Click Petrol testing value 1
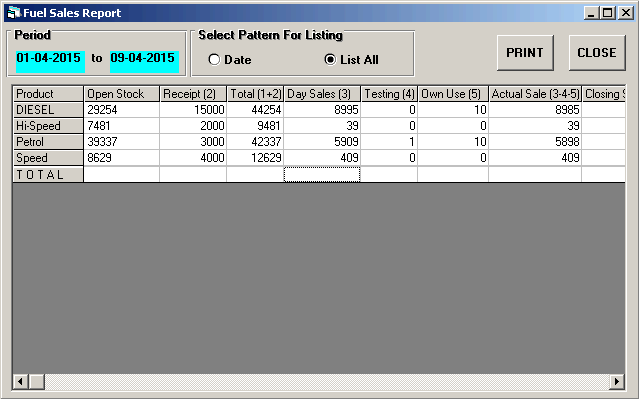 click(389, 142)
